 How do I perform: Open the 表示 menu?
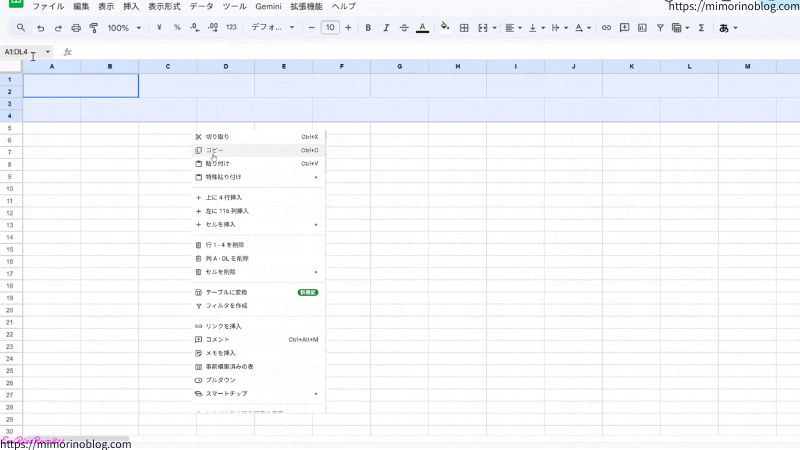(x=106, y=7)
